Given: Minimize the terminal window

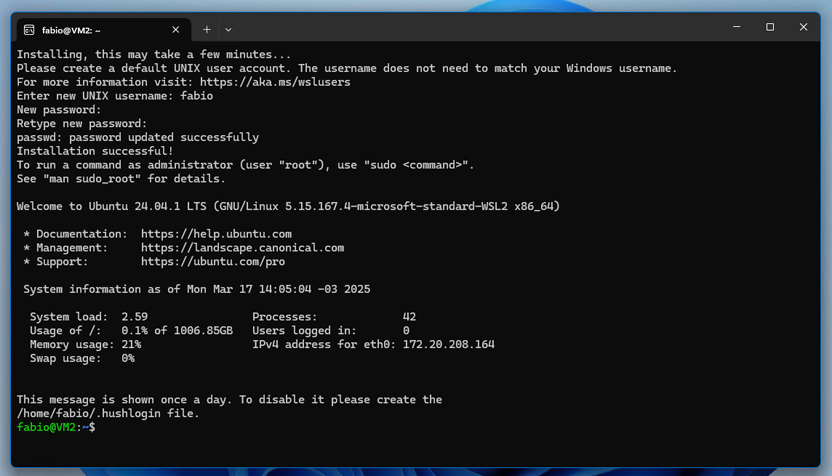Looking at the screenshot, I should point(736,27).
